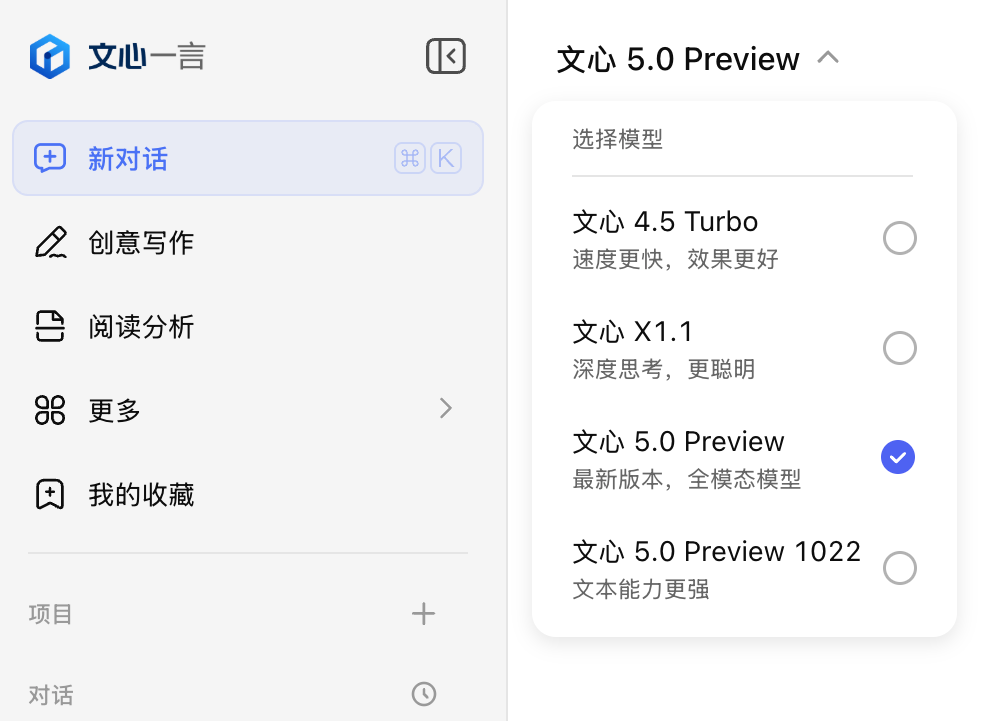Click the checked blue radio of 文心 5.0 Preview
The height and width of the screenshot is (722, 1008).
897,457
